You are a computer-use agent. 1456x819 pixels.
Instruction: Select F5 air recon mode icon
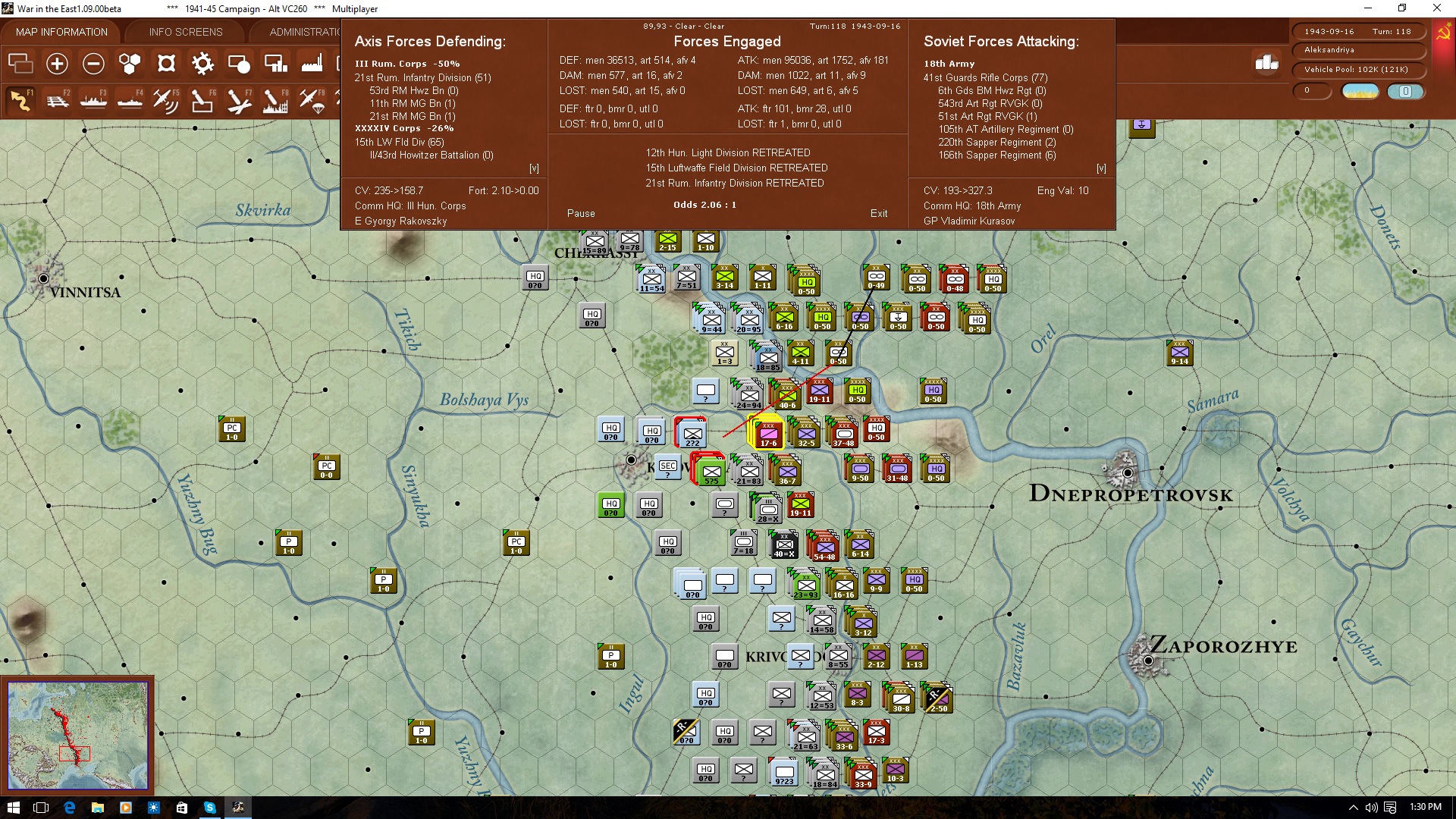[x=165, y=100]
